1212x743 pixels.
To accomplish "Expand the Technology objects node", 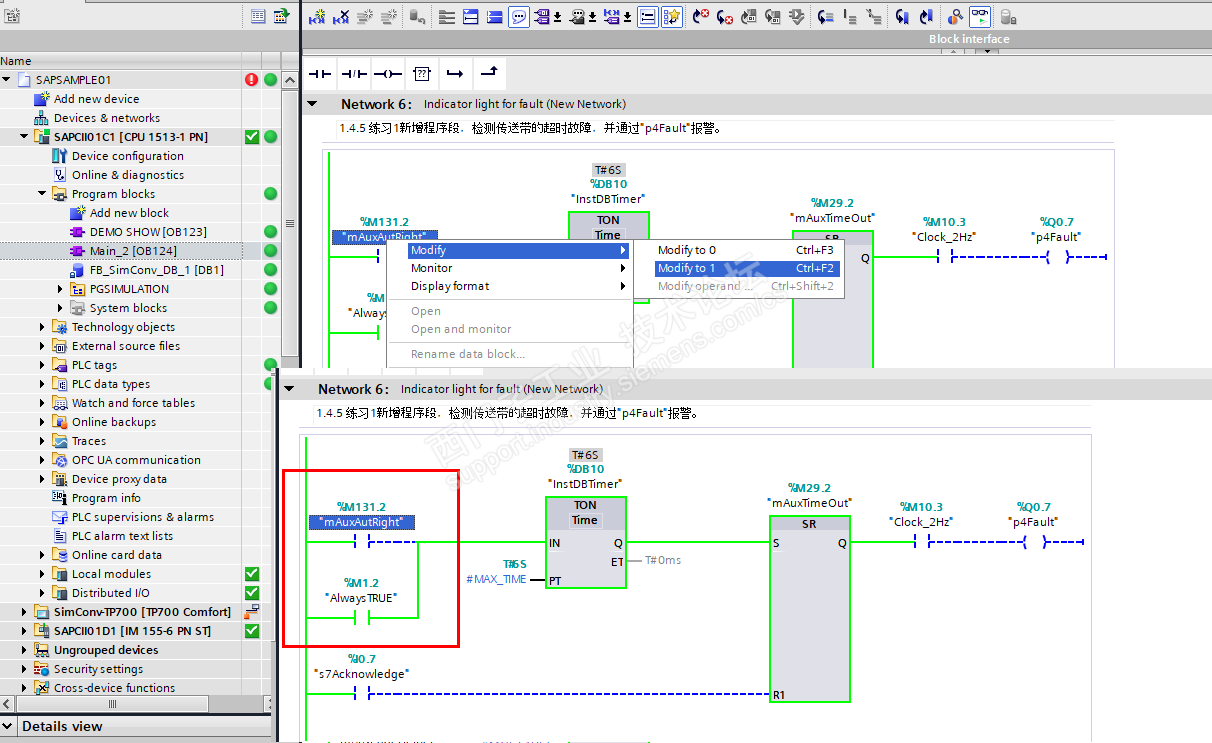I will pos(42,327).
